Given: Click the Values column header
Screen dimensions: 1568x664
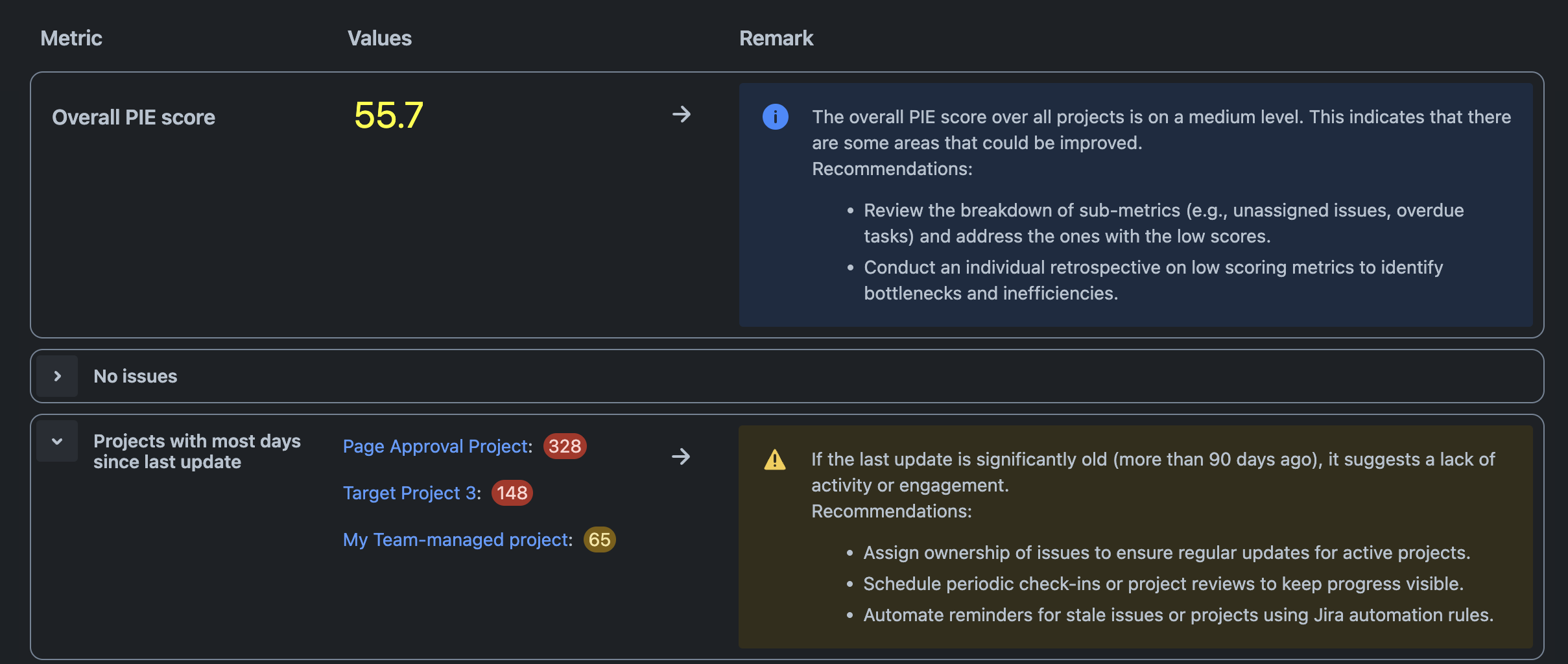Looking at the screenshot, I should [x=379, y=38].
